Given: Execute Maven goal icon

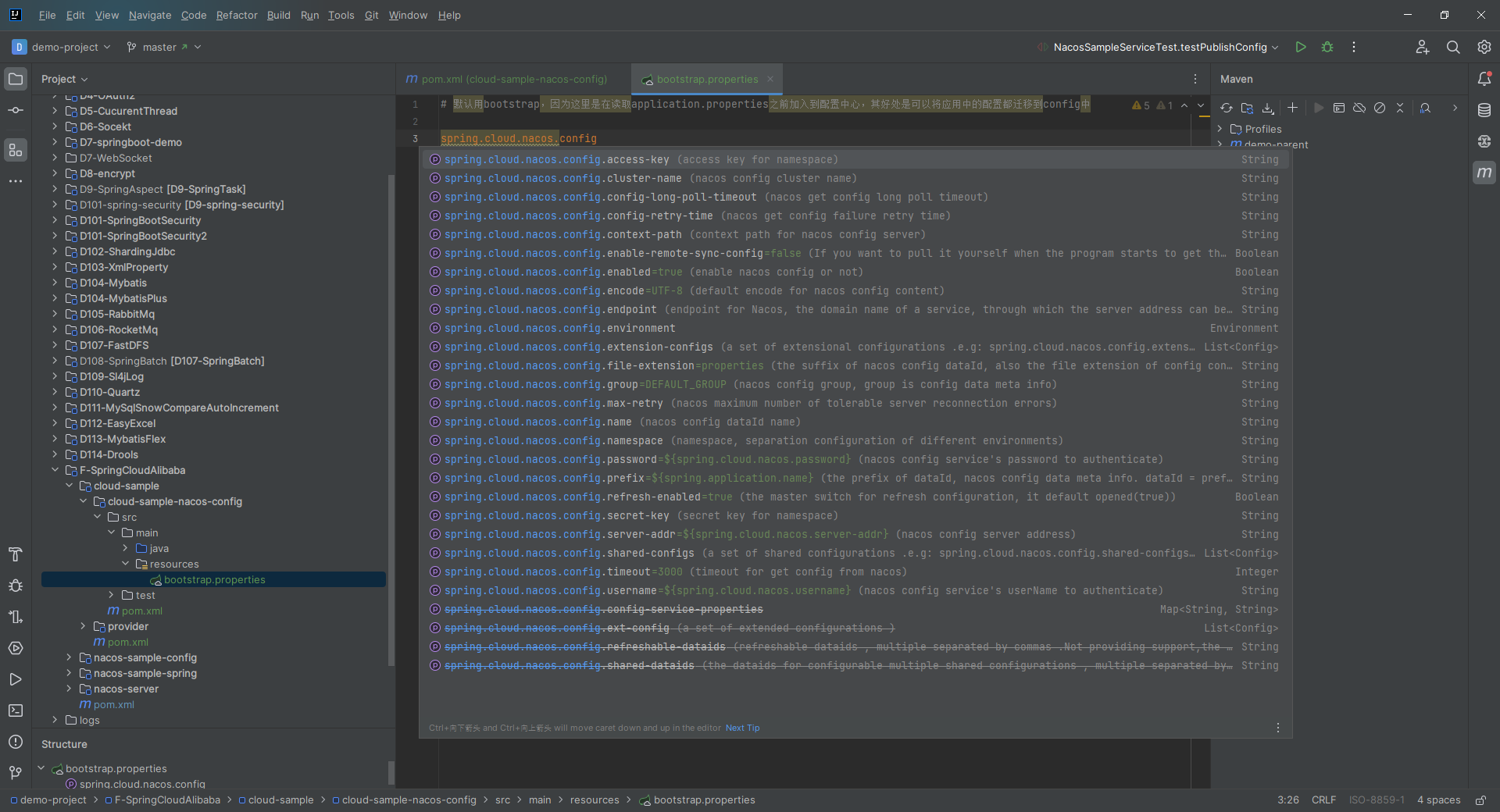Looking at the screenshot, I should 1339,108.
